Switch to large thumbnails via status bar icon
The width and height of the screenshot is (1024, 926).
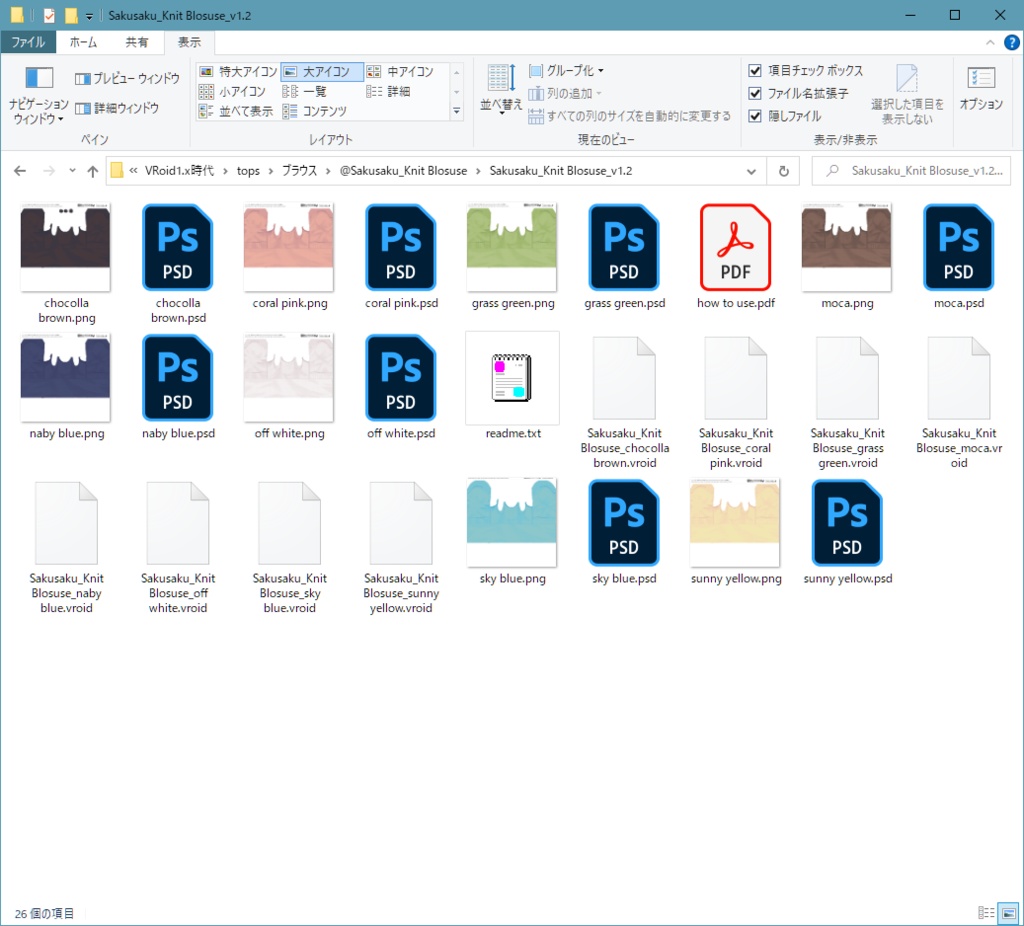tap(1009, 913)
